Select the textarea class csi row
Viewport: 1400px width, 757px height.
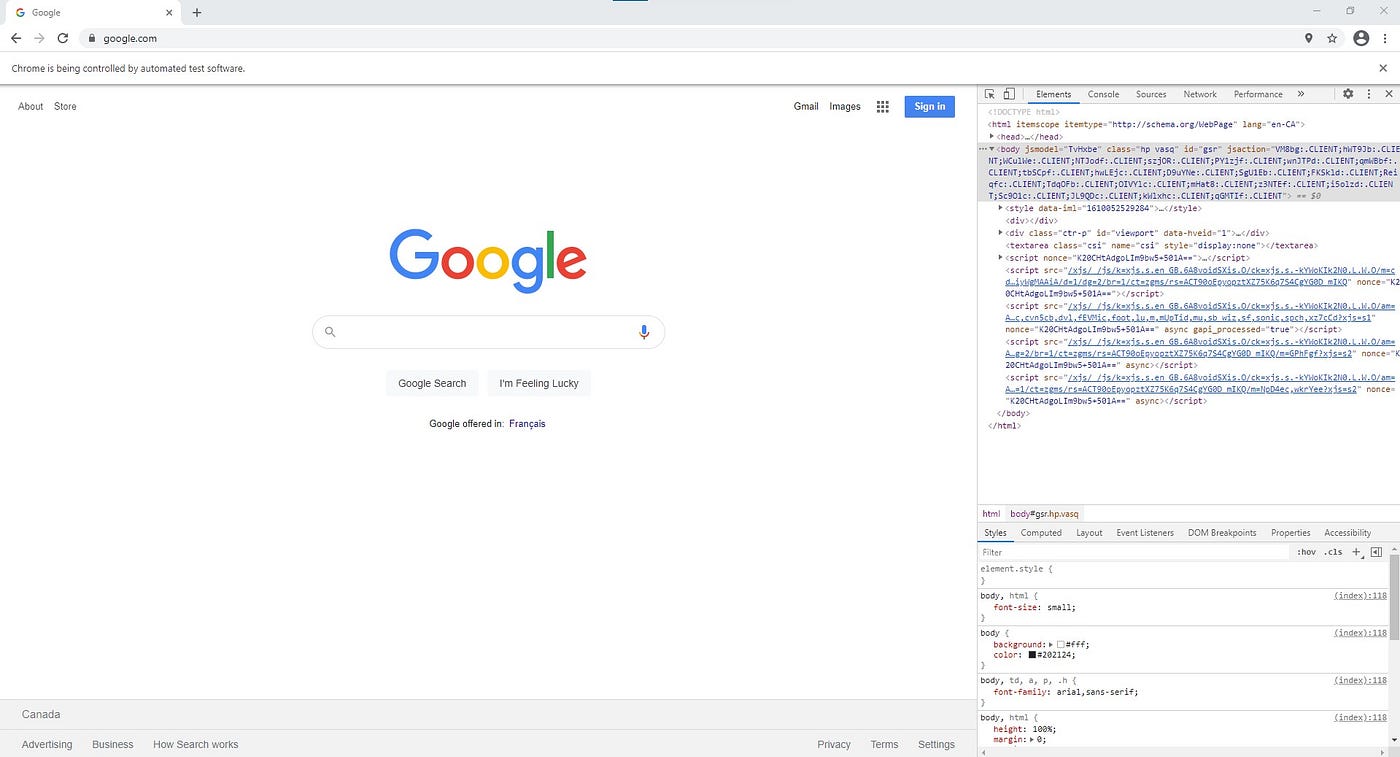(1161, 245)
